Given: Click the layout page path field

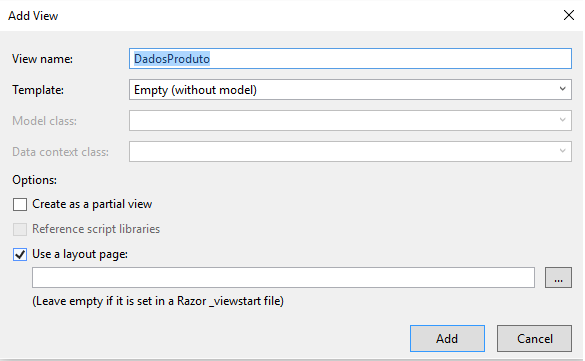Looking at the screenshot, I should coord(283,277).
